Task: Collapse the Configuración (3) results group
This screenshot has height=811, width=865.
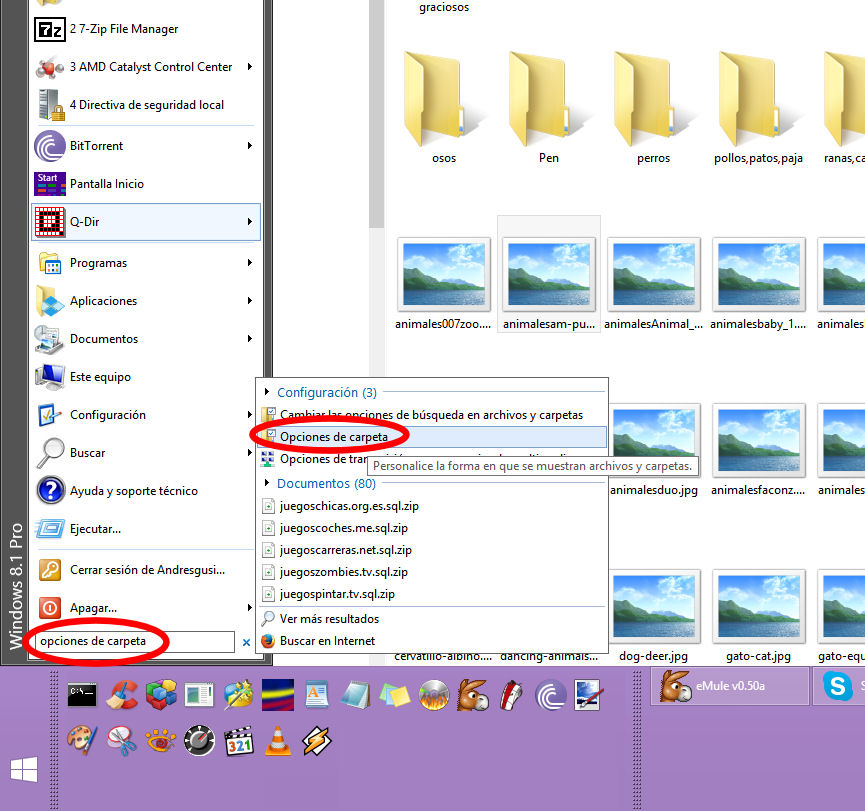Action: [x=266, y=393]
